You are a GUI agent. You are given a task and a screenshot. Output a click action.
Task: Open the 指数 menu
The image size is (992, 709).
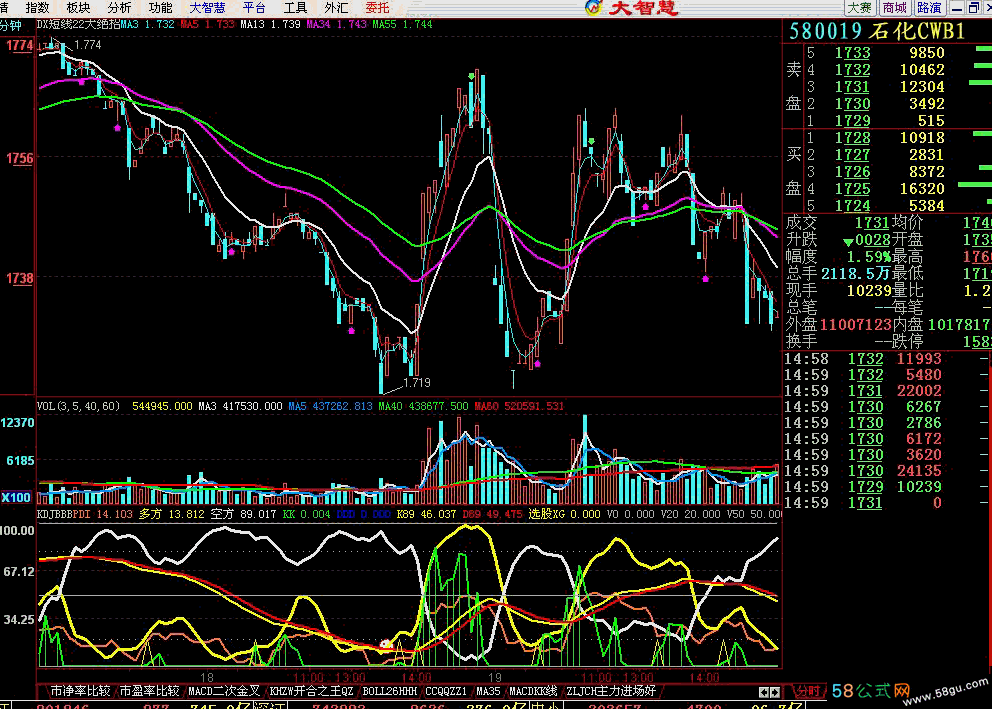(x=37, y=8)
